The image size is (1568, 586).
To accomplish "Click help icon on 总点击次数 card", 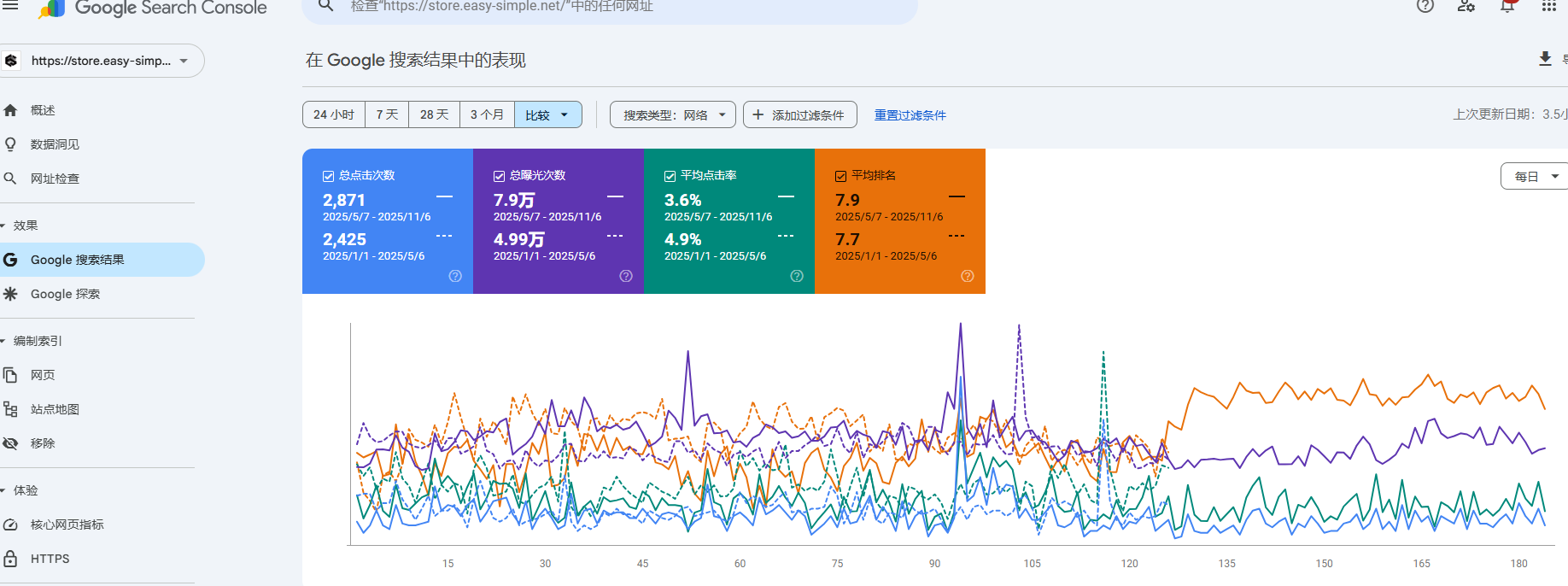I will click(455, 276).
